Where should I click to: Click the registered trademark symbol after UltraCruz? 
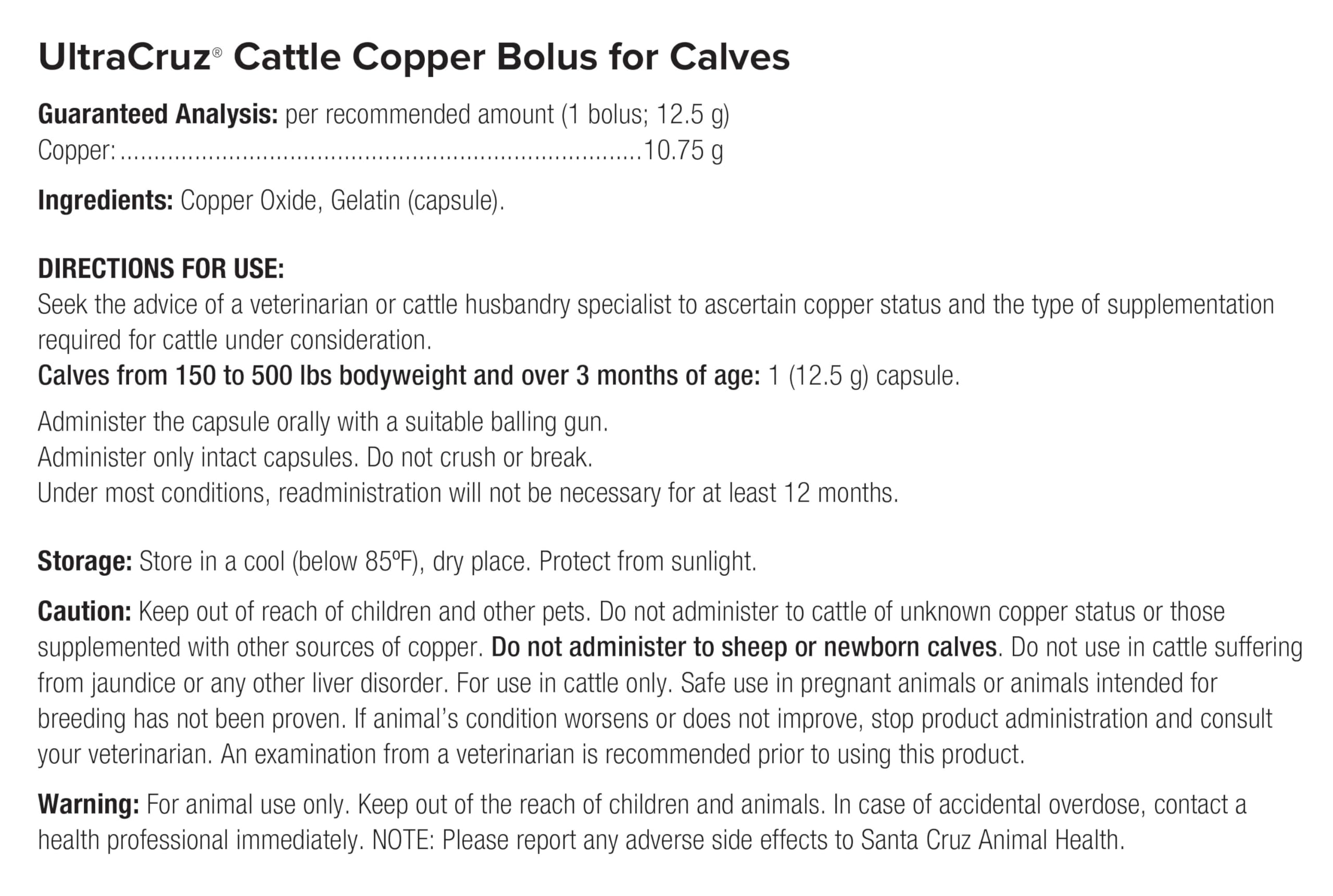(217, 53)
